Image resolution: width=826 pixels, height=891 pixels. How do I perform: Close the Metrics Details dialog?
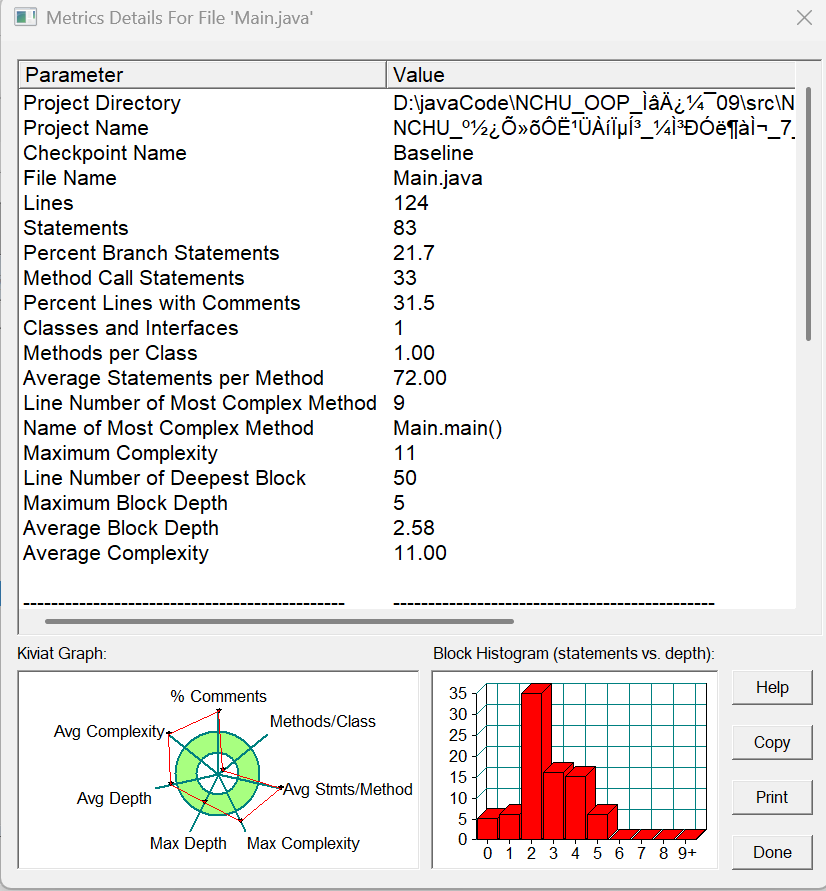(x=804, y=18)
